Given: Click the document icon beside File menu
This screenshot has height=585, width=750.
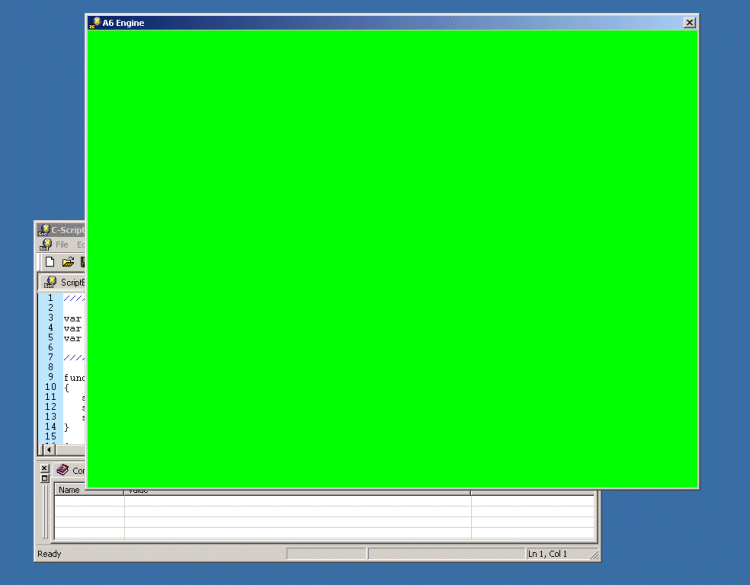Looking at the screenshot, I should pyautogui.click(x=45, y=245).
